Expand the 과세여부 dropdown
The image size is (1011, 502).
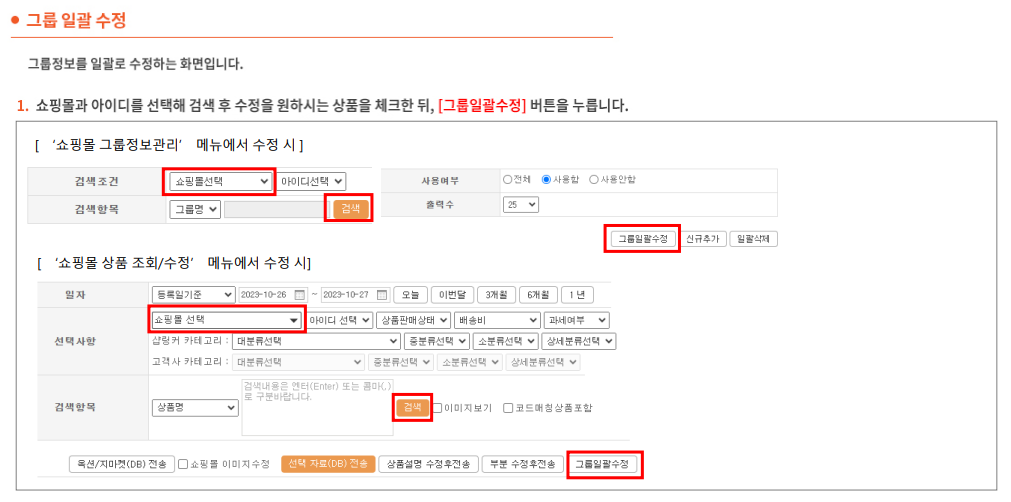pos(576,320)
